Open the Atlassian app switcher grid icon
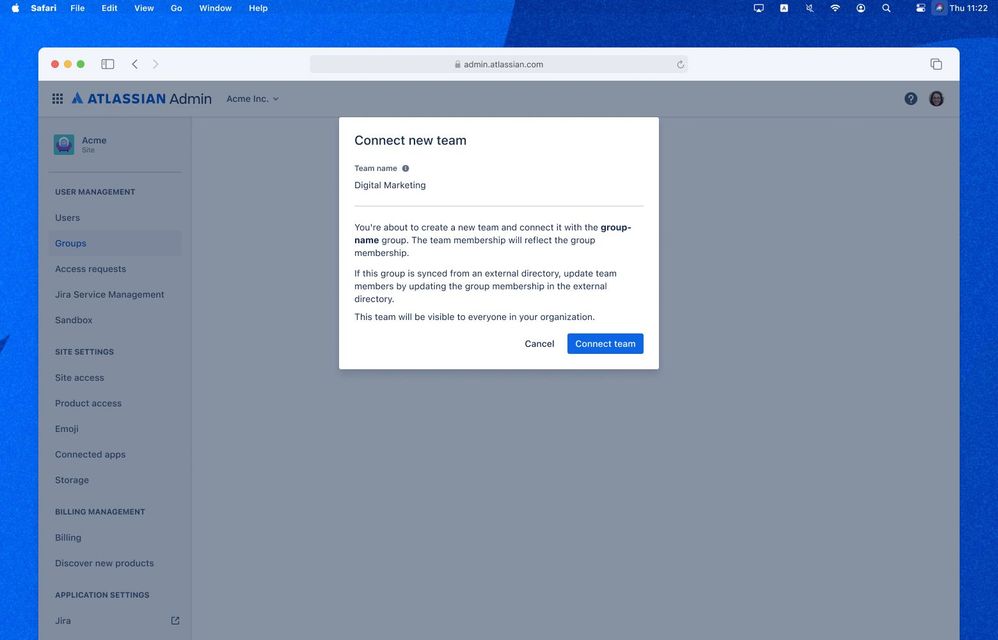998x640 pixels. point(57,99)
